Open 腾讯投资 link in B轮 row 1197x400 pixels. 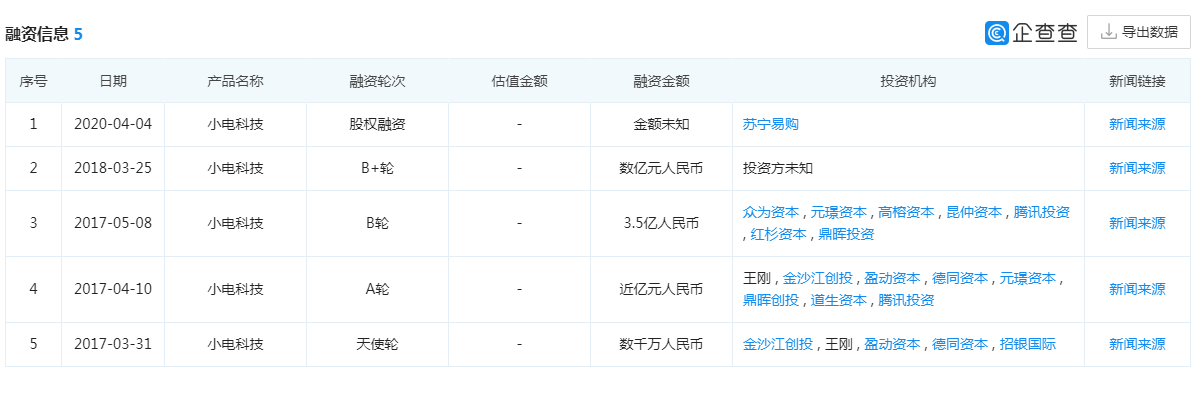[1041, 212]
